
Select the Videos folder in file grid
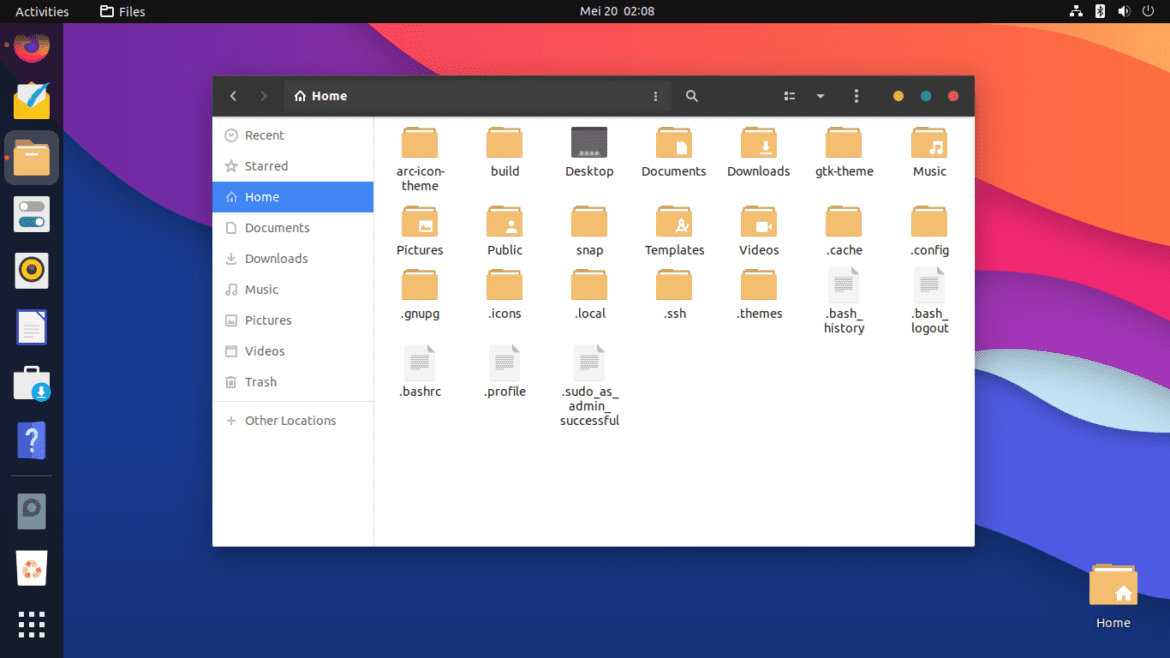[x=759, y=222]
